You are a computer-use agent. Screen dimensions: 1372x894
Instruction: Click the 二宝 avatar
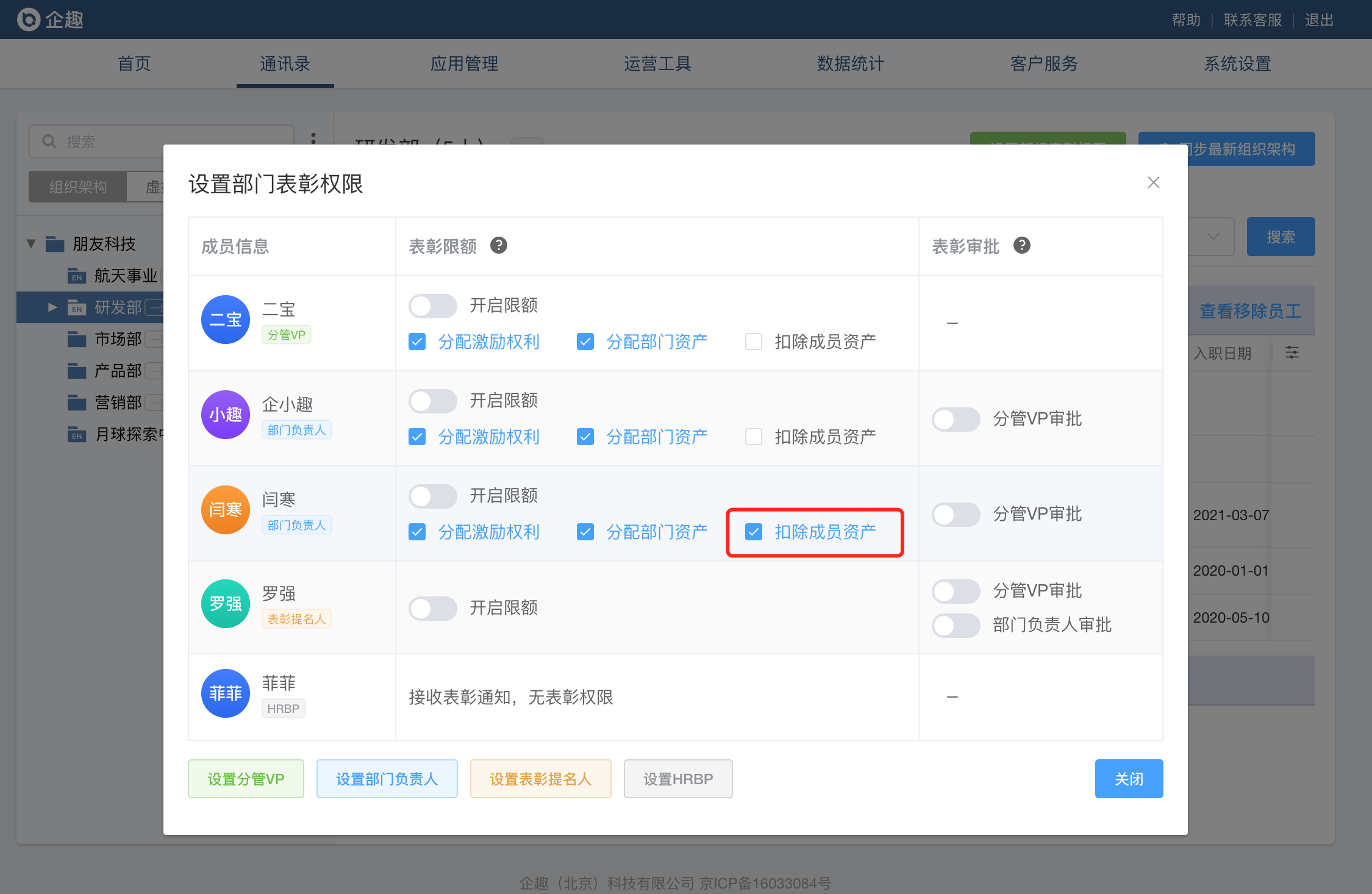(x=226, y=320)
